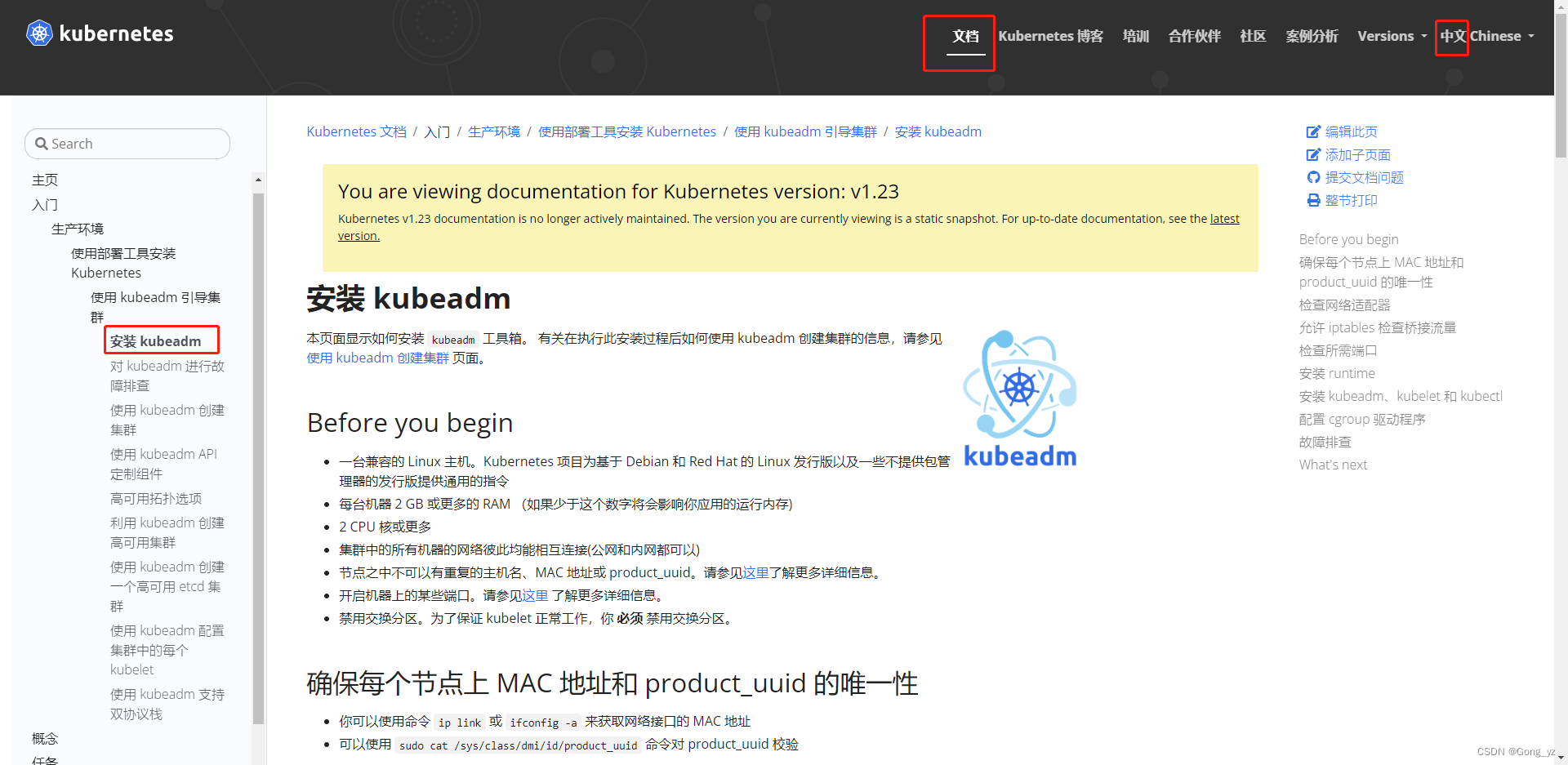Select 概念 in sidebar tree

click(45, 738)
